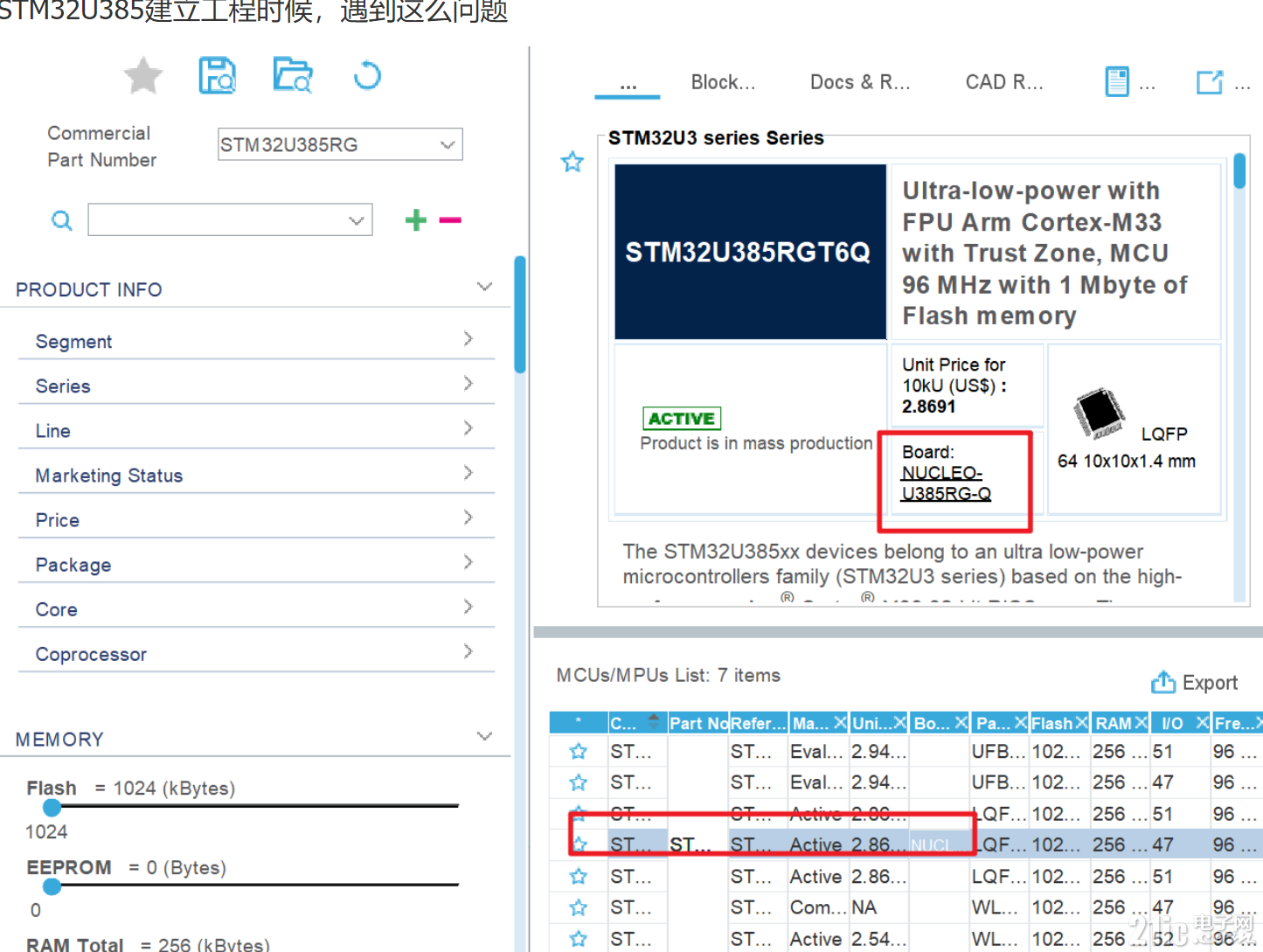Image resolution: width=1263 pixels, height=952 pixels.
Task: Toggle favorite star beside STM32U3 series panel
Action: (573, 162)
